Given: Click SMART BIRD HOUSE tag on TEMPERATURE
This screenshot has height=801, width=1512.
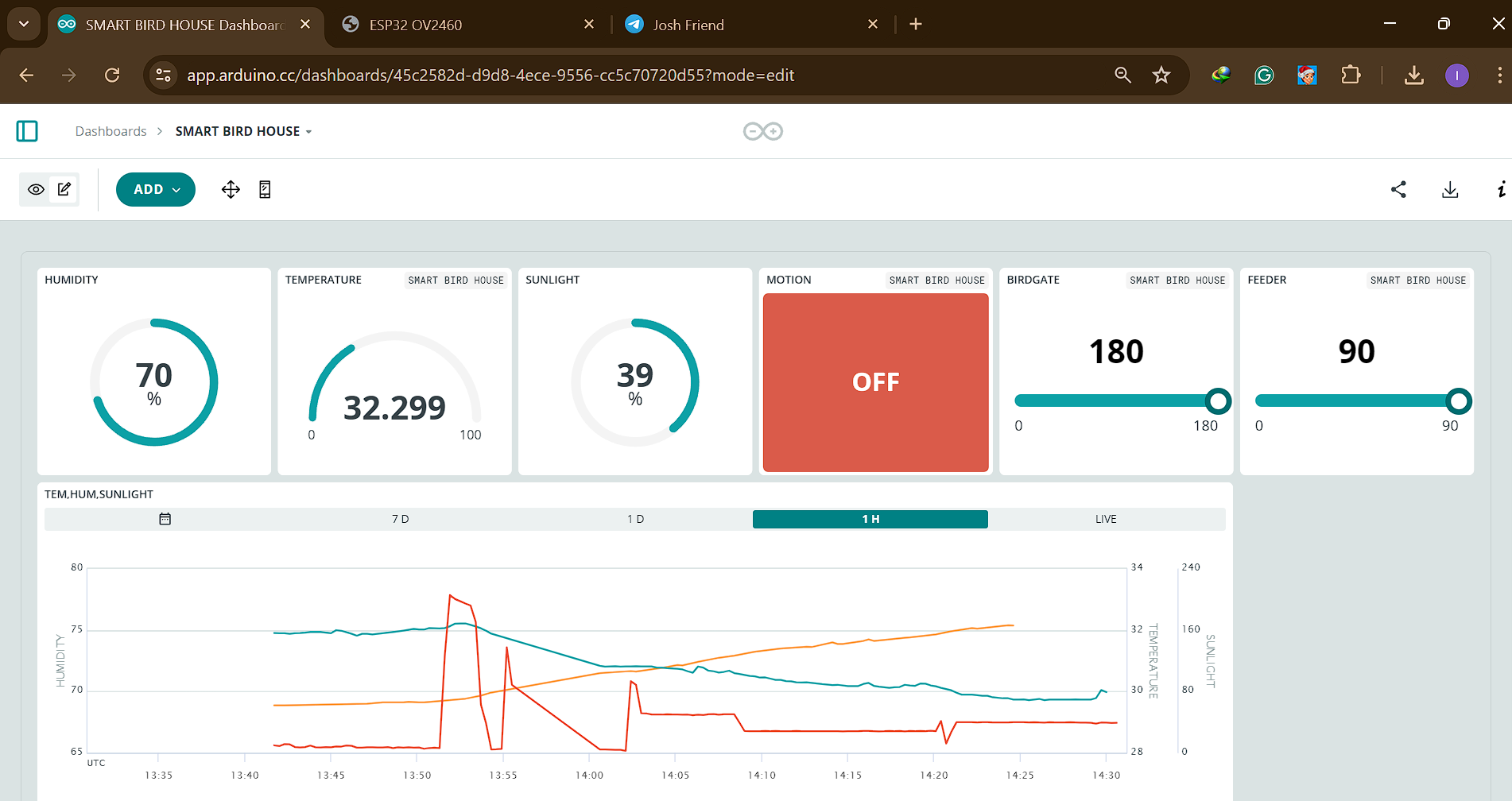Looking at the screenshot, I should click(456, 281).
